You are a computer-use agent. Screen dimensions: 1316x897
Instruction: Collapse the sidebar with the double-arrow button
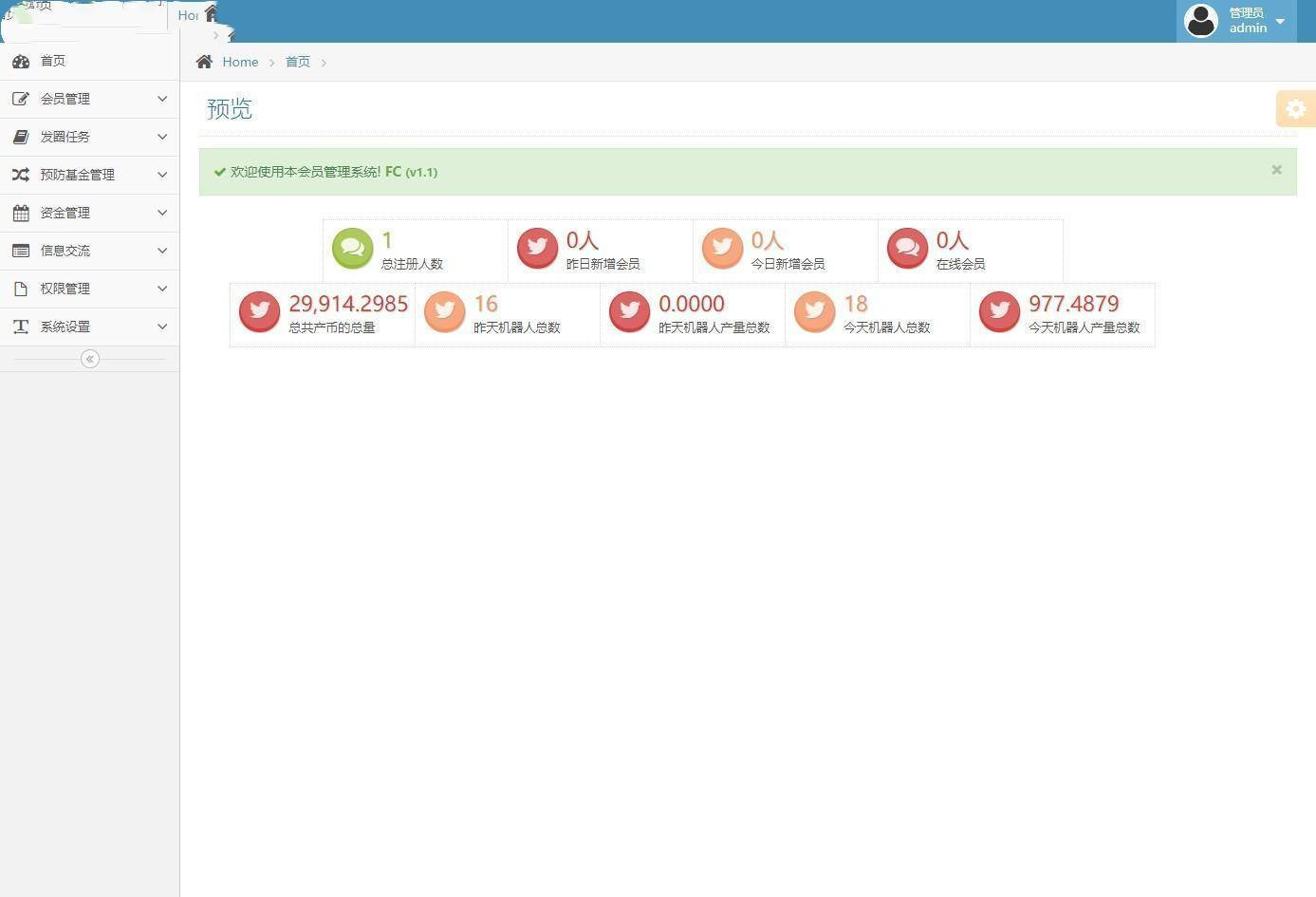90,359
